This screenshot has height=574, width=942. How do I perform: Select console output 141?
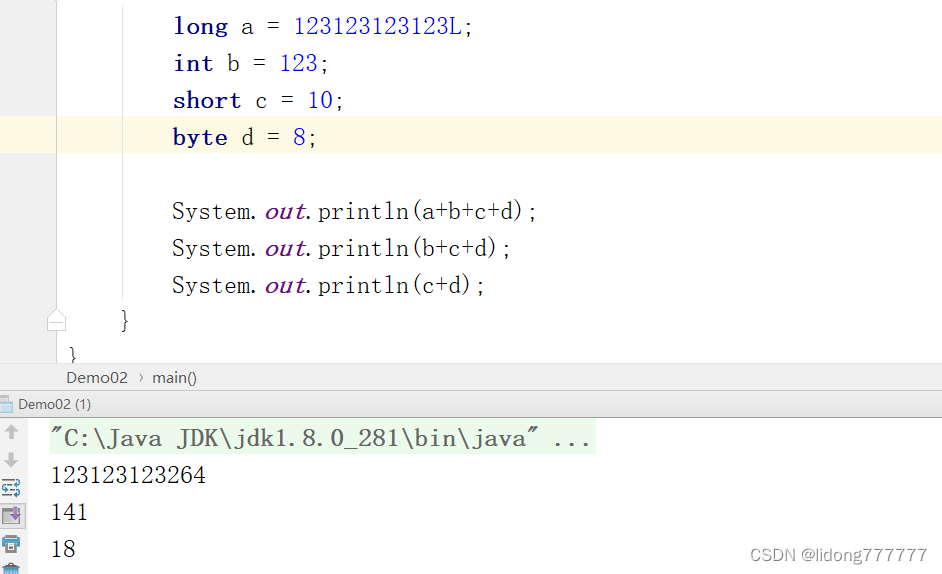(x=70, y=512)
